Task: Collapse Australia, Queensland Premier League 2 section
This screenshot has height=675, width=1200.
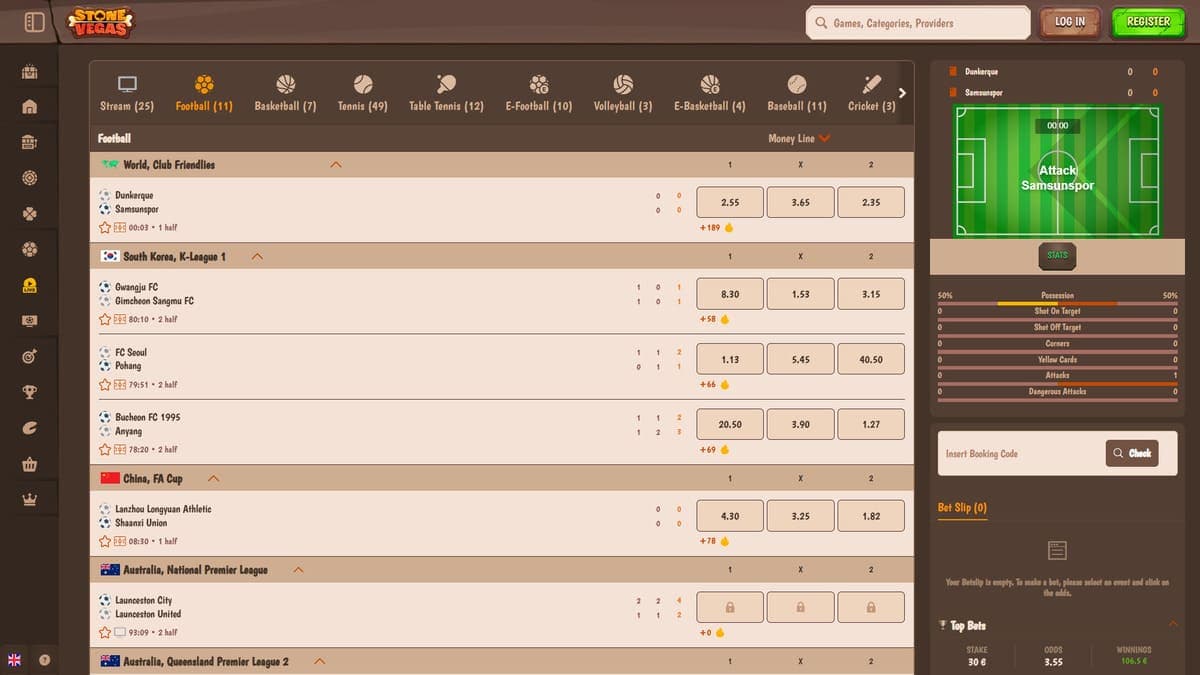Action: pyautogui.click(x=320, y=661)
